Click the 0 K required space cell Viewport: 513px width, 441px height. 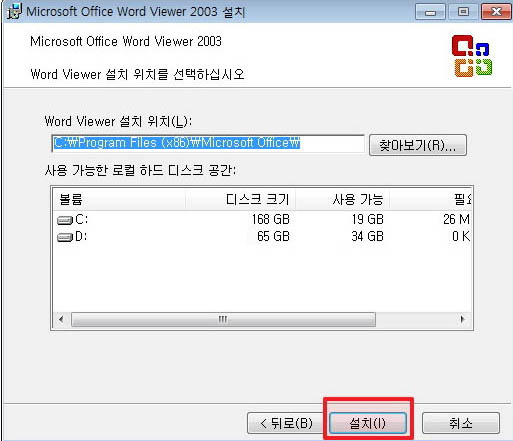coord(461,236)
